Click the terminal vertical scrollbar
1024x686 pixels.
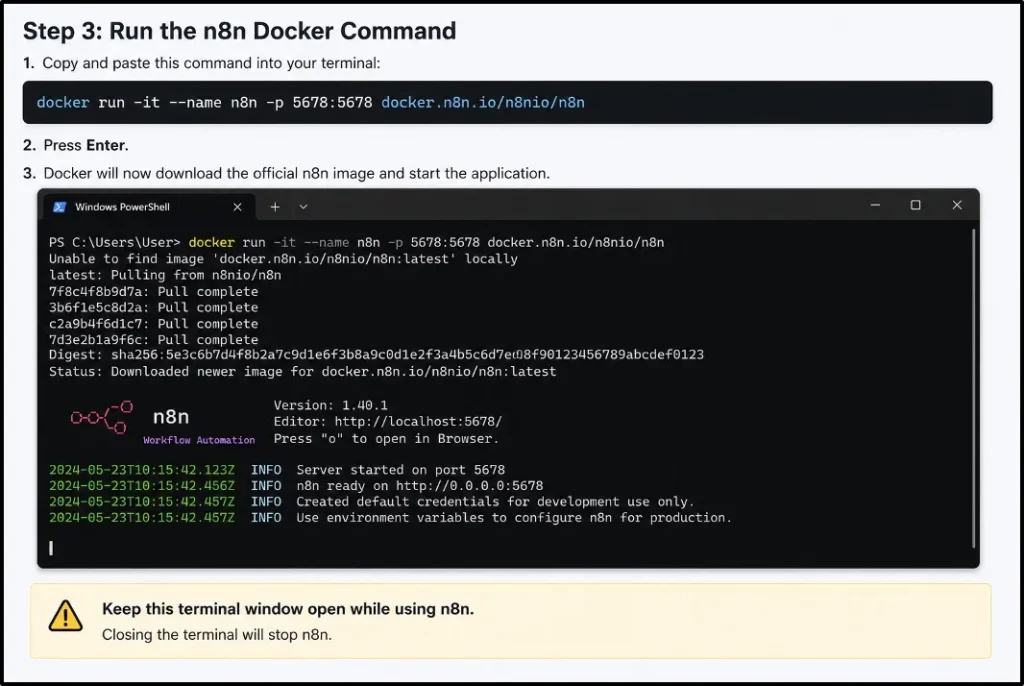[x=973, y=388]
